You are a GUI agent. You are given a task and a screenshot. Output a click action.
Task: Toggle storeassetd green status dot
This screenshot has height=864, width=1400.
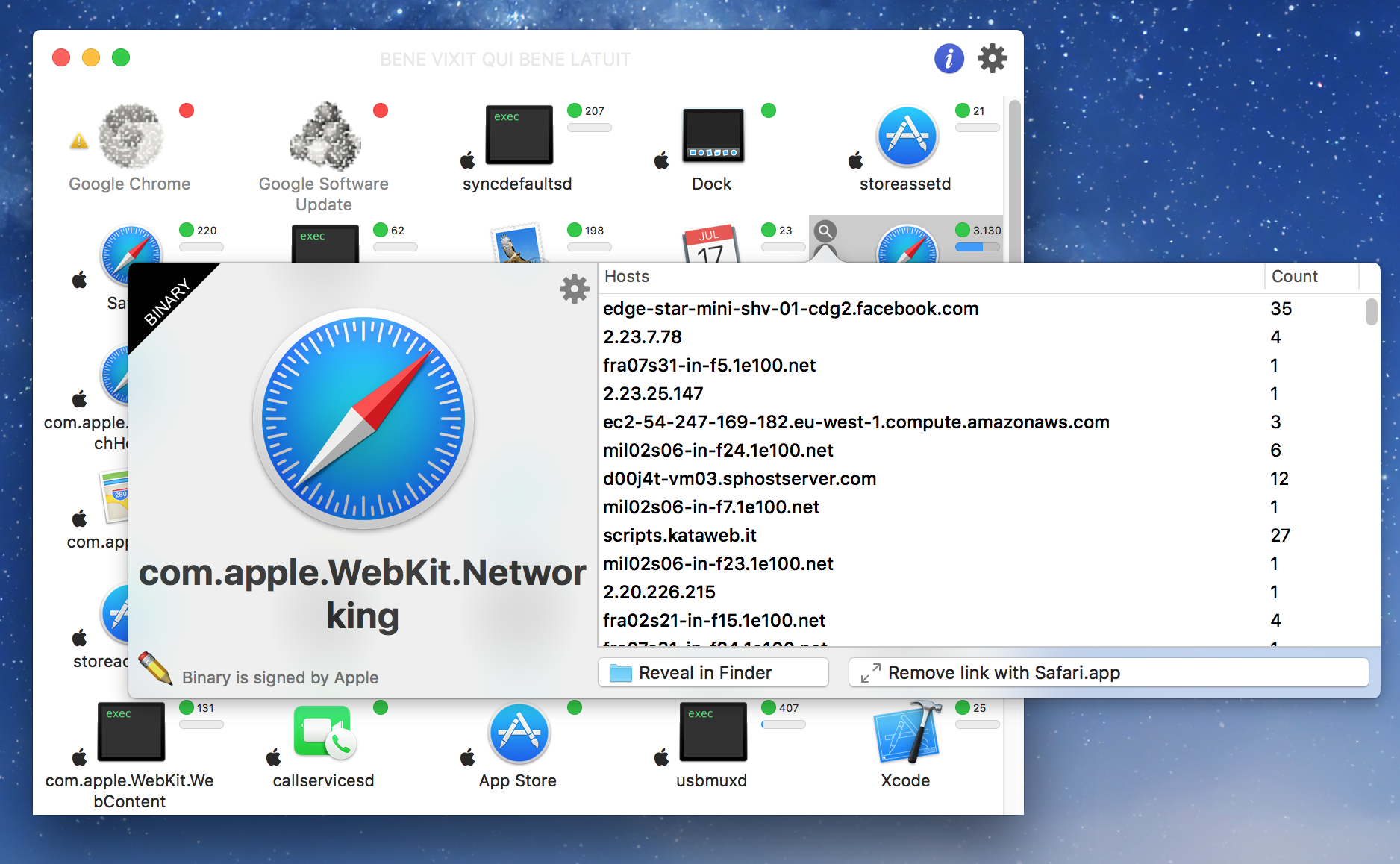coord(963,110)
